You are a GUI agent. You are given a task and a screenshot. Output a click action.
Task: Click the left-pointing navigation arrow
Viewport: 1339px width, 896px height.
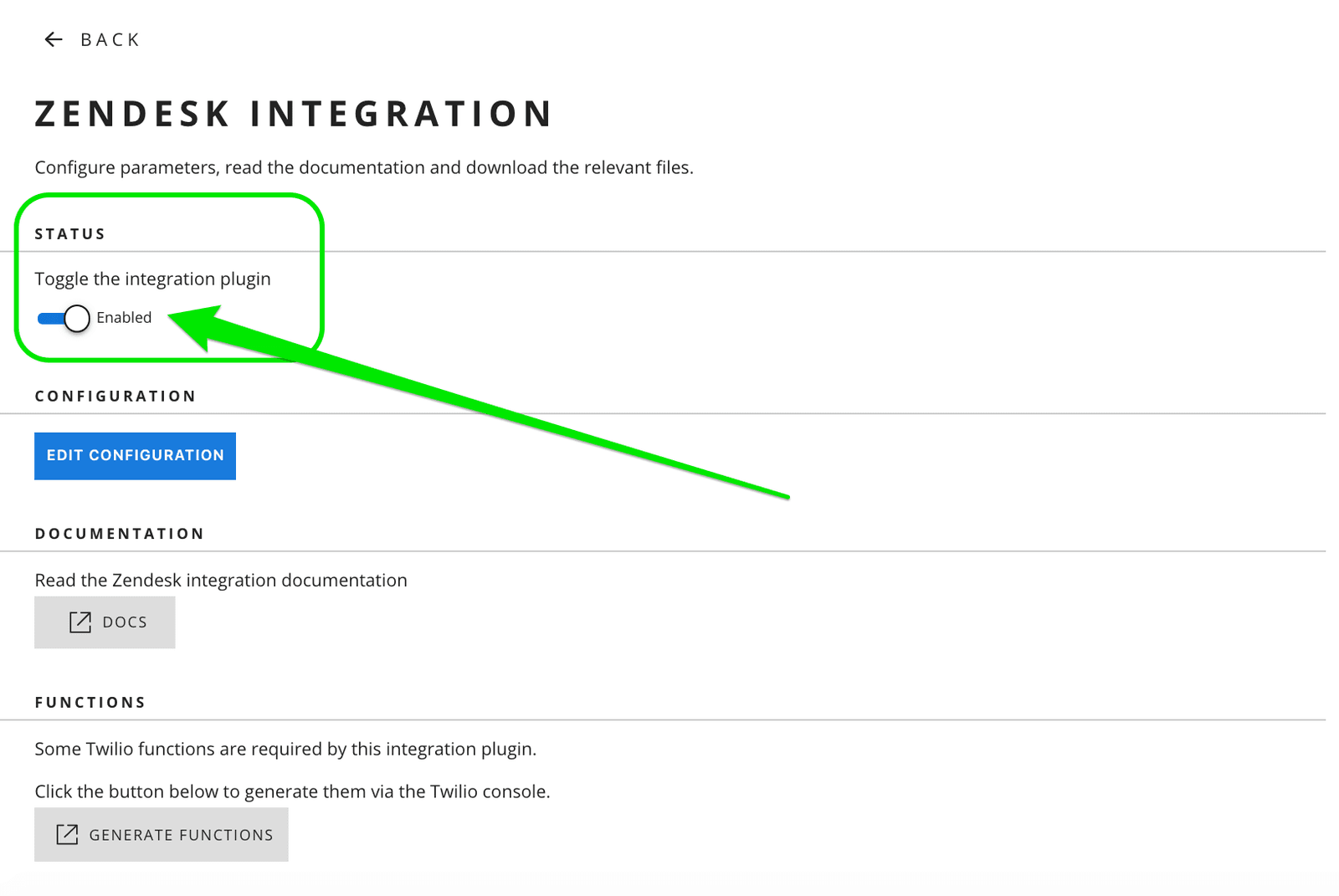[52, 38]
